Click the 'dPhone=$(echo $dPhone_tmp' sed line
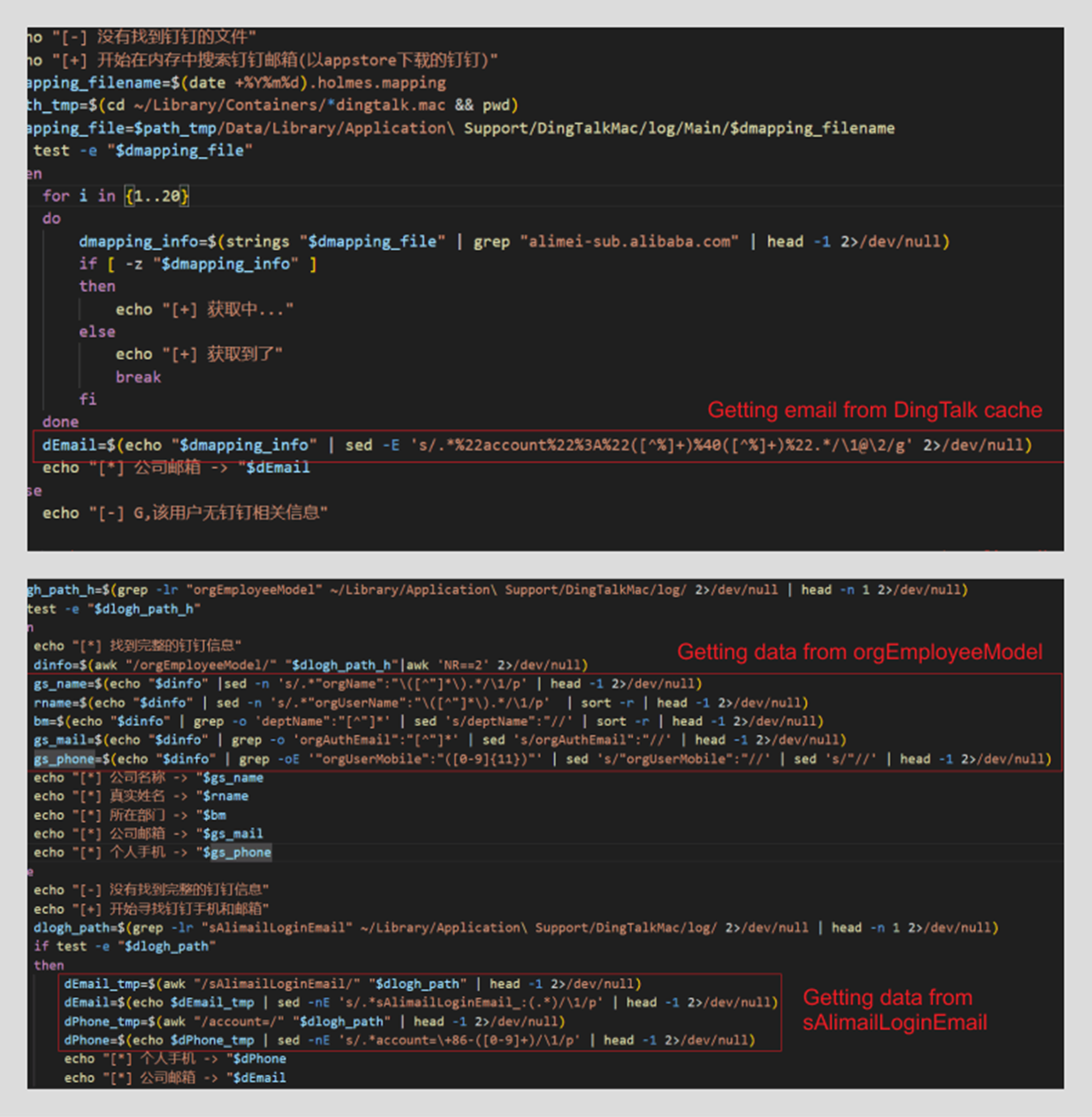The width and height of the screenshot is (1092, 1117). click(409, 1040)
